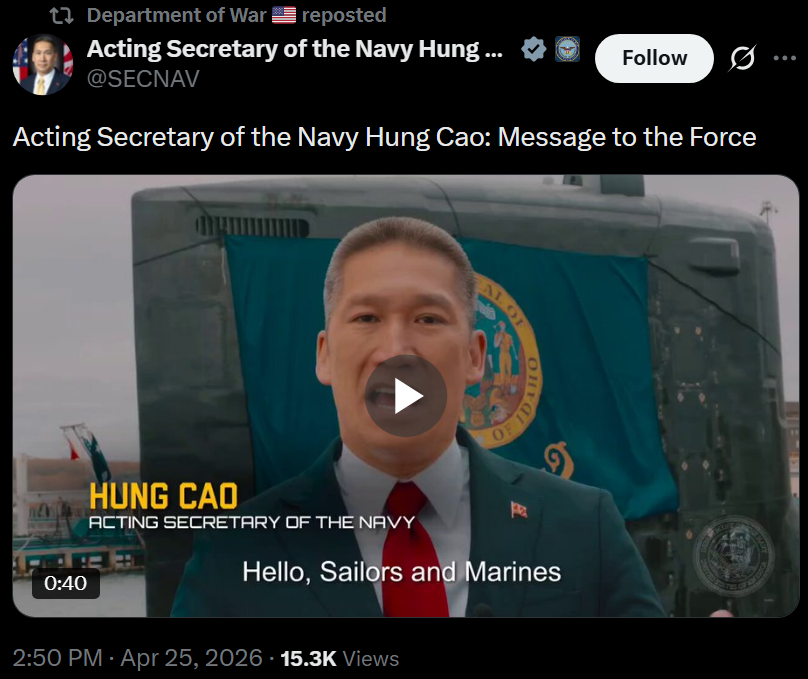Click the 2:50 PM · Apr 25, 2026 timestamp
The width and height of the screenshot is (808, 679).
[138, 658]
